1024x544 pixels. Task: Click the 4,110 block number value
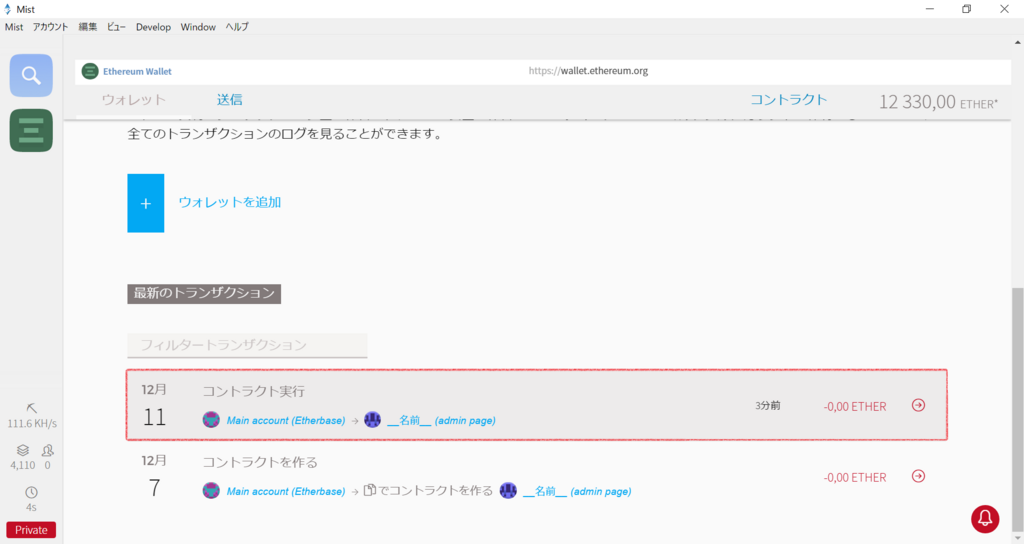click(23, 466)
